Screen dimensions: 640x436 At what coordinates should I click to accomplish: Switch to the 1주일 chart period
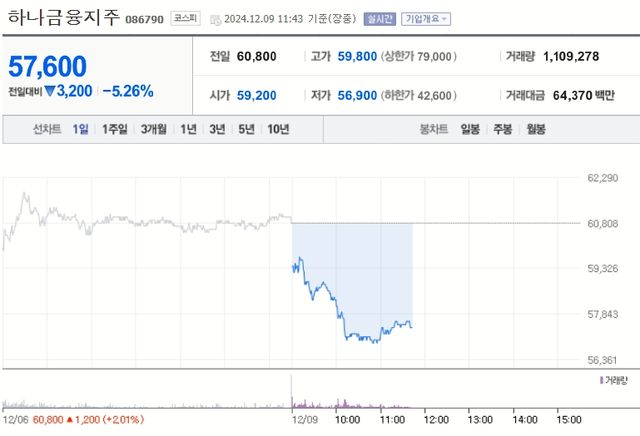coord(115,129)
